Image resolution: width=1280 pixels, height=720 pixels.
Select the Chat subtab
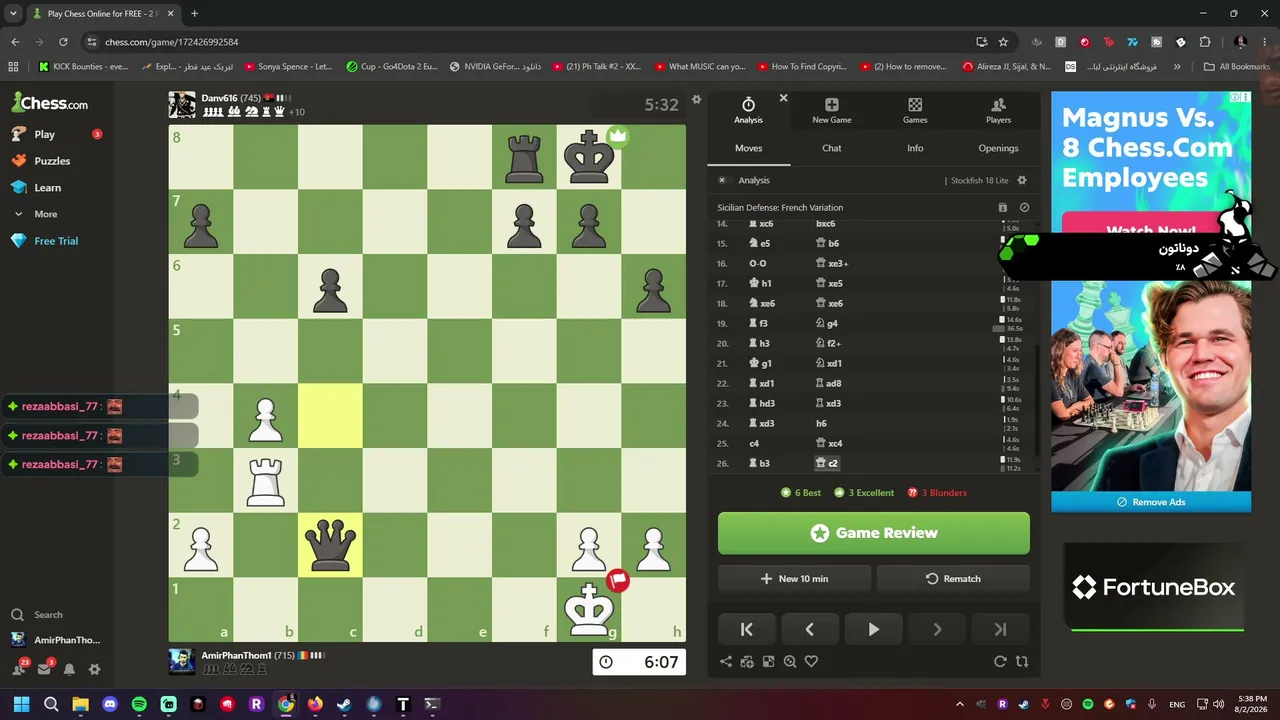[x=832, y=148]
